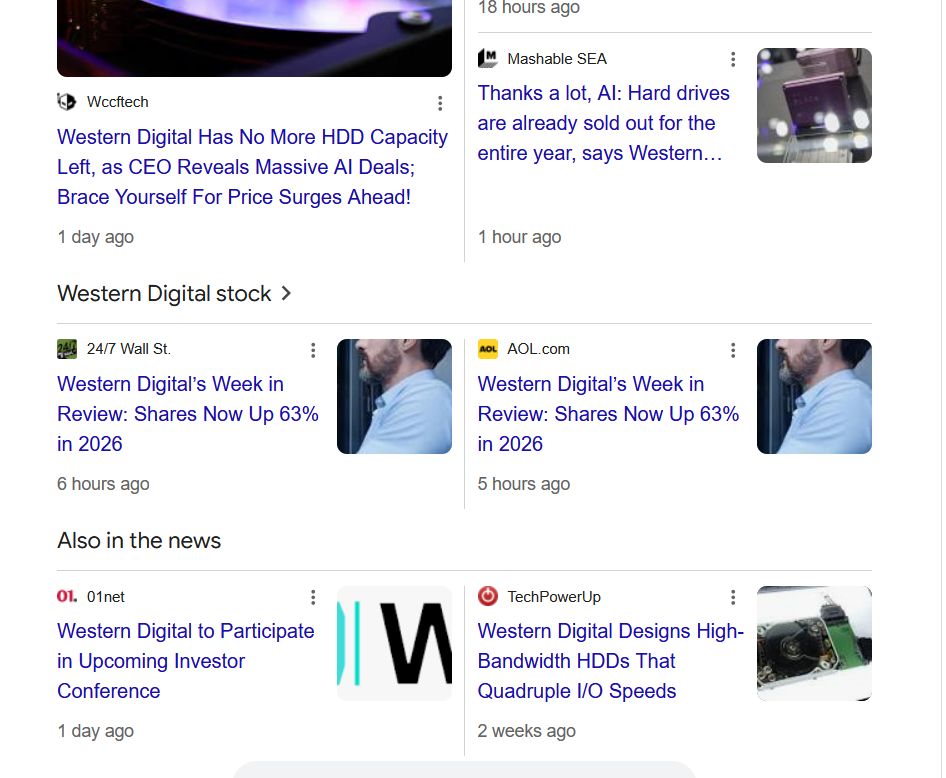
Task: Click the rounded bar below the news
Action: 465,770
